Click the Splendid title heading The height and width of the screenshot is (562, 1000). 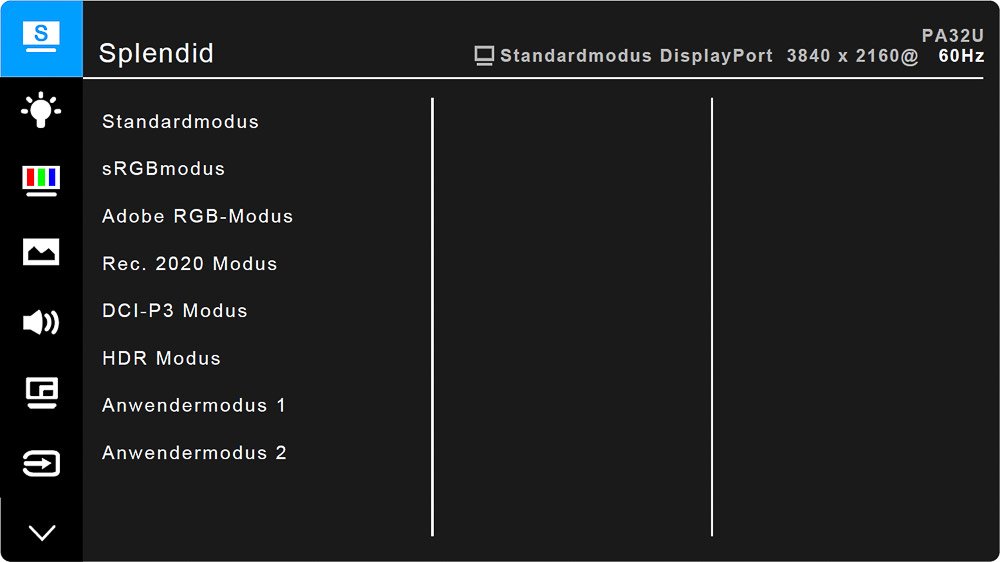coord(156,54)
